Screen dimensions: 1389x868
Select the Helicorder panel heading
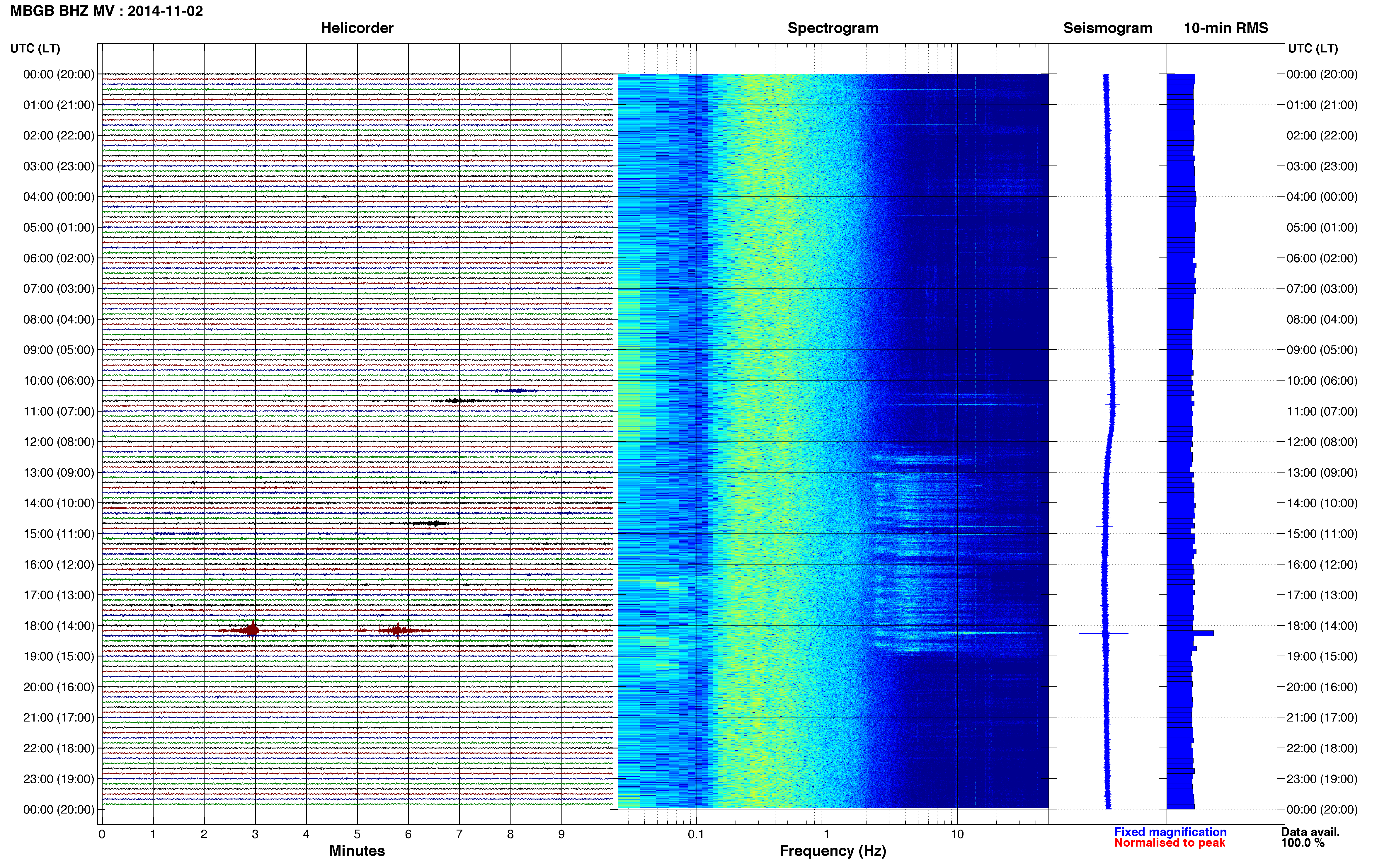tap(357, 28)
